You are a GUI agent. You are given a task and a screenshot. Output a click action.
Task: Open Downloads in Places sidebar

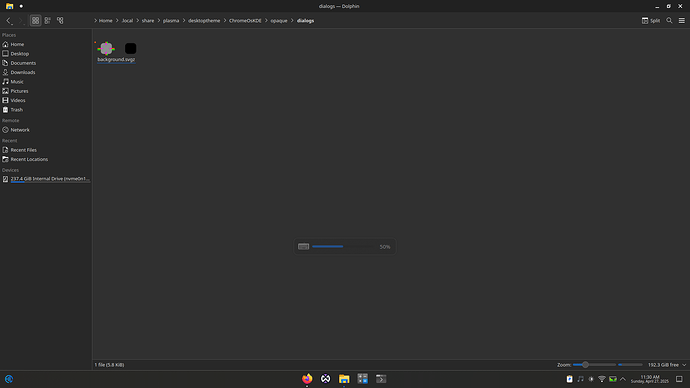pos(46,72)
